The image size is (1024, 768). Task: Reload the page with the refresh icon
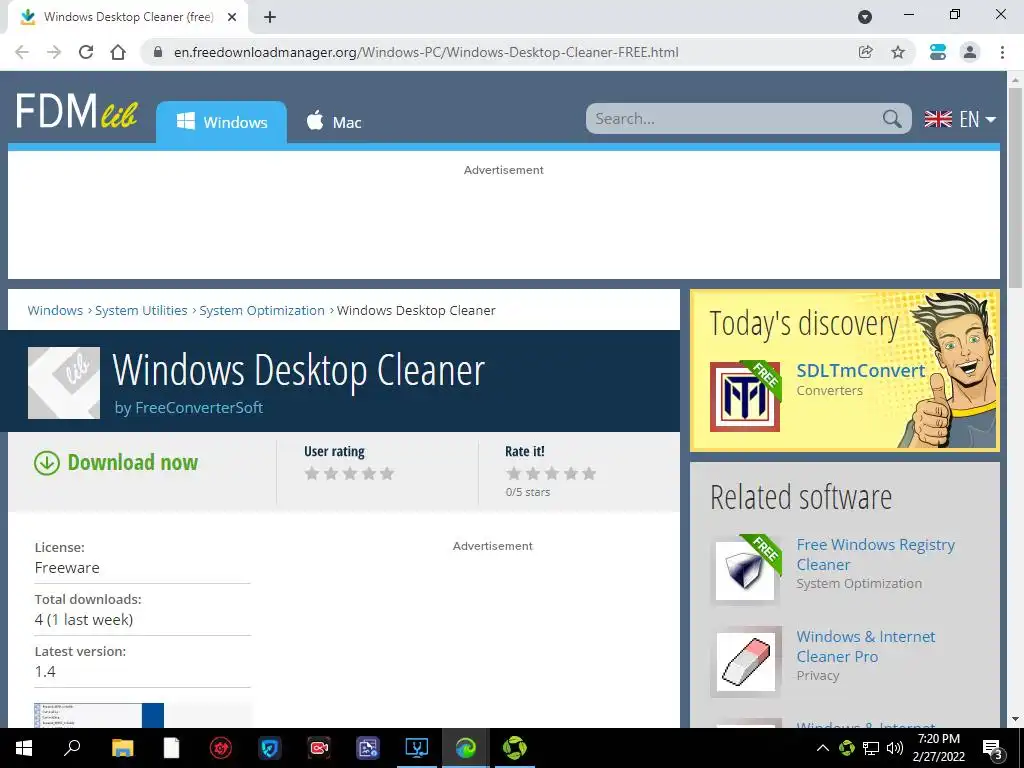pos(86,52)
